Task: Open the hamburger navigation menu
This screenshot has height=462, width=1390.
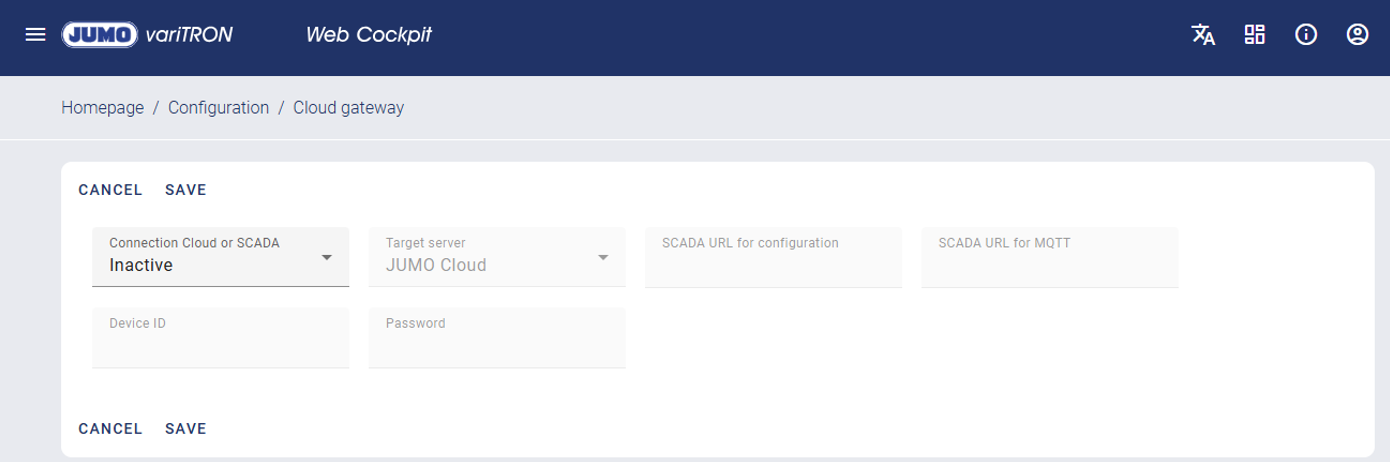Action: tap(35, 35)
